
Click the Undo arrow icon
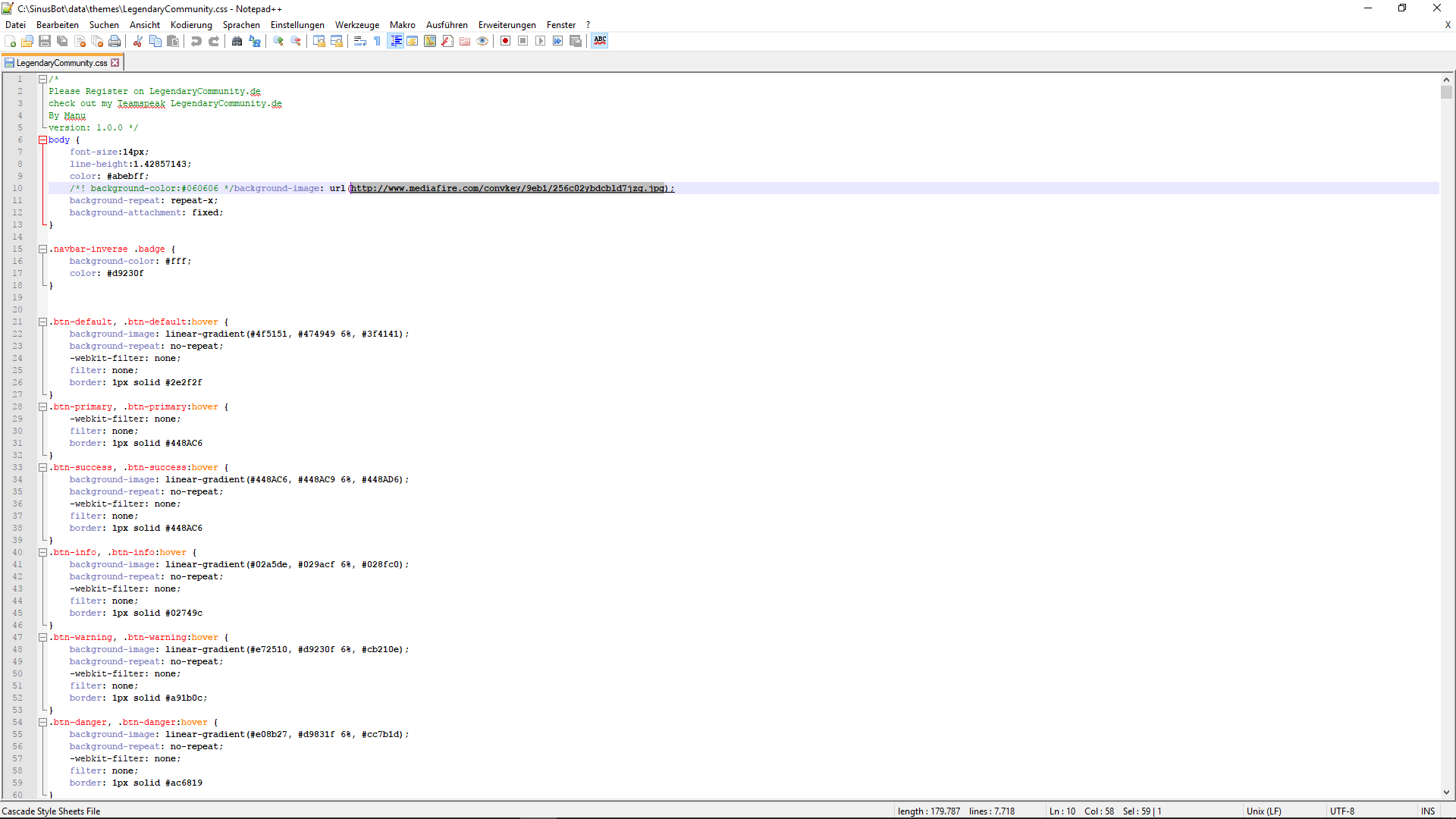[196, 41]
